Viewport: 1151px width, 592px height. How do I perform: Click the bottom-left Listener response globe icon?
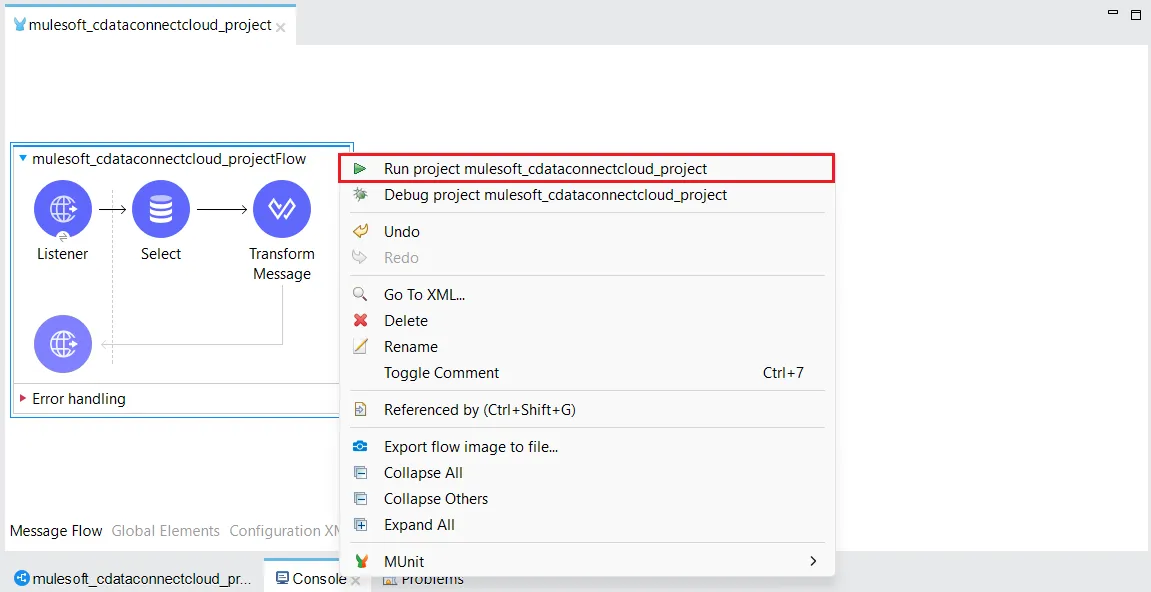[x=63, y=344]
